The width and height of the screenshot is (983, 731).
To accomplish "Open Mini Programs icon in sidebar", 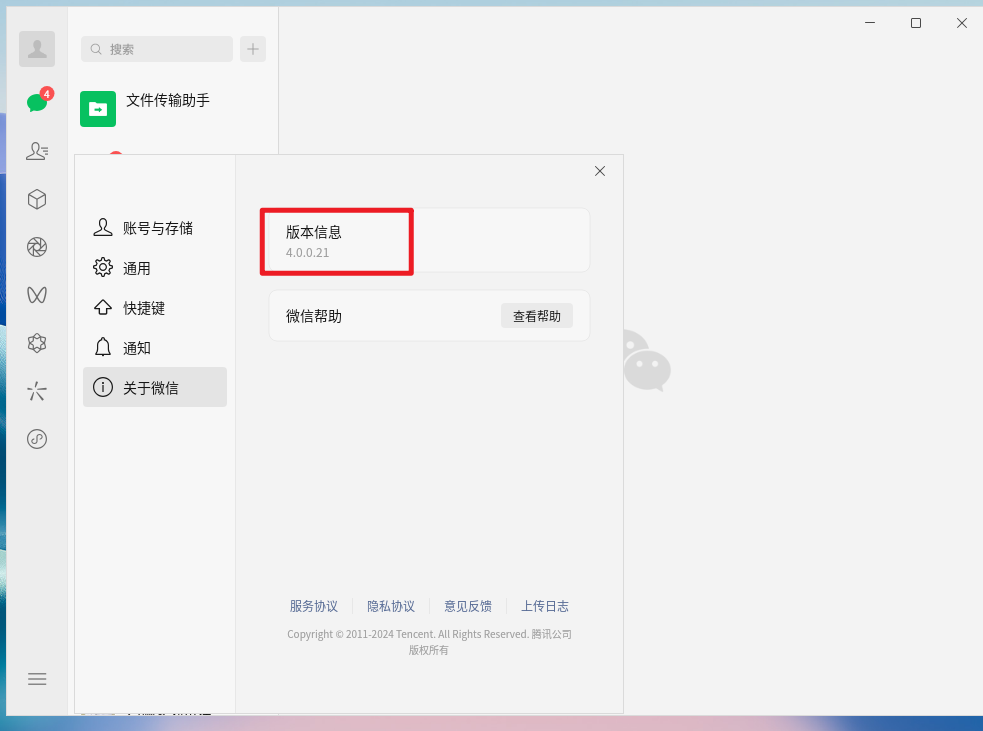I will pos(37,439).
